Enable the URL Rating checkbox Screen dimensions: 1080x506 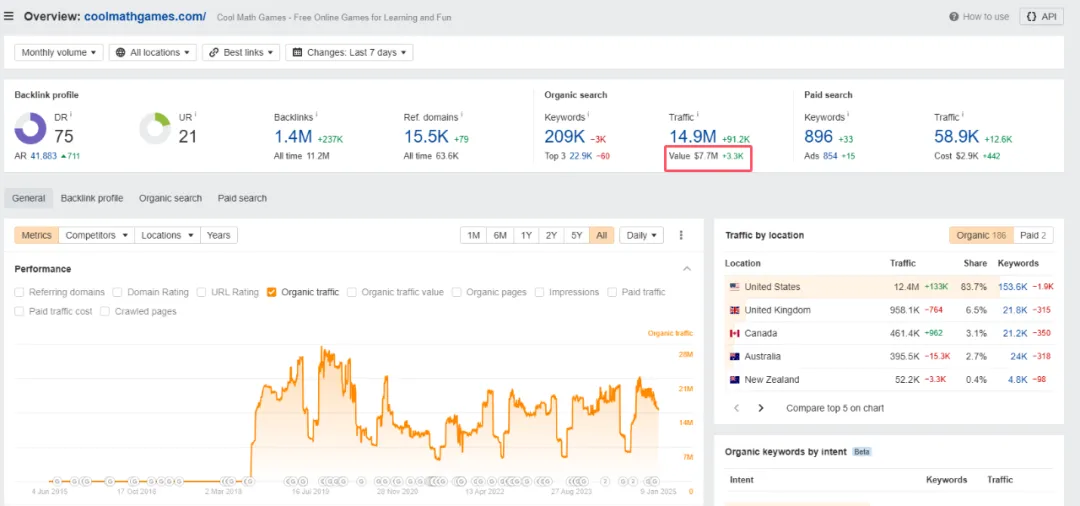click(x=201, y=293)
